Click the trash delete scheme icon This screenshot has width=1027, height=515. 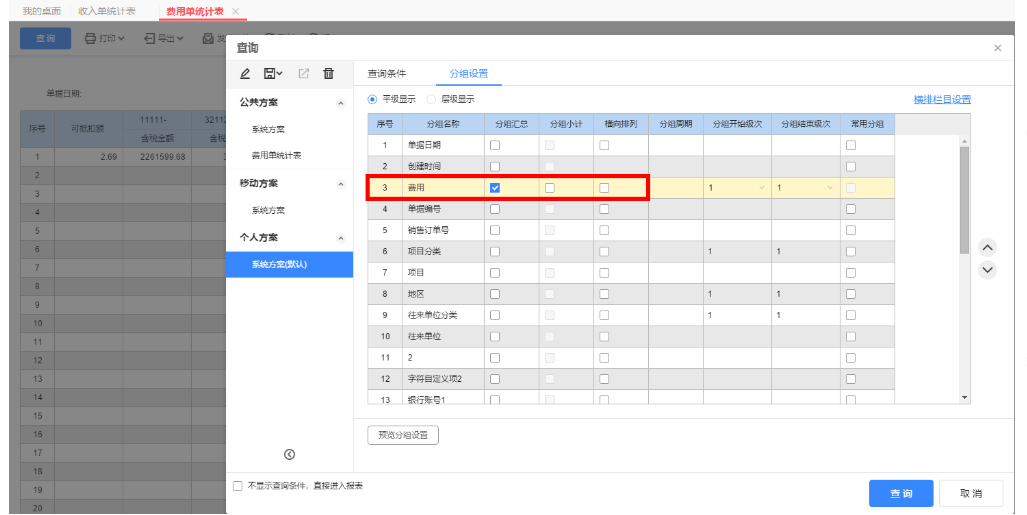click(x=329, y=73)
